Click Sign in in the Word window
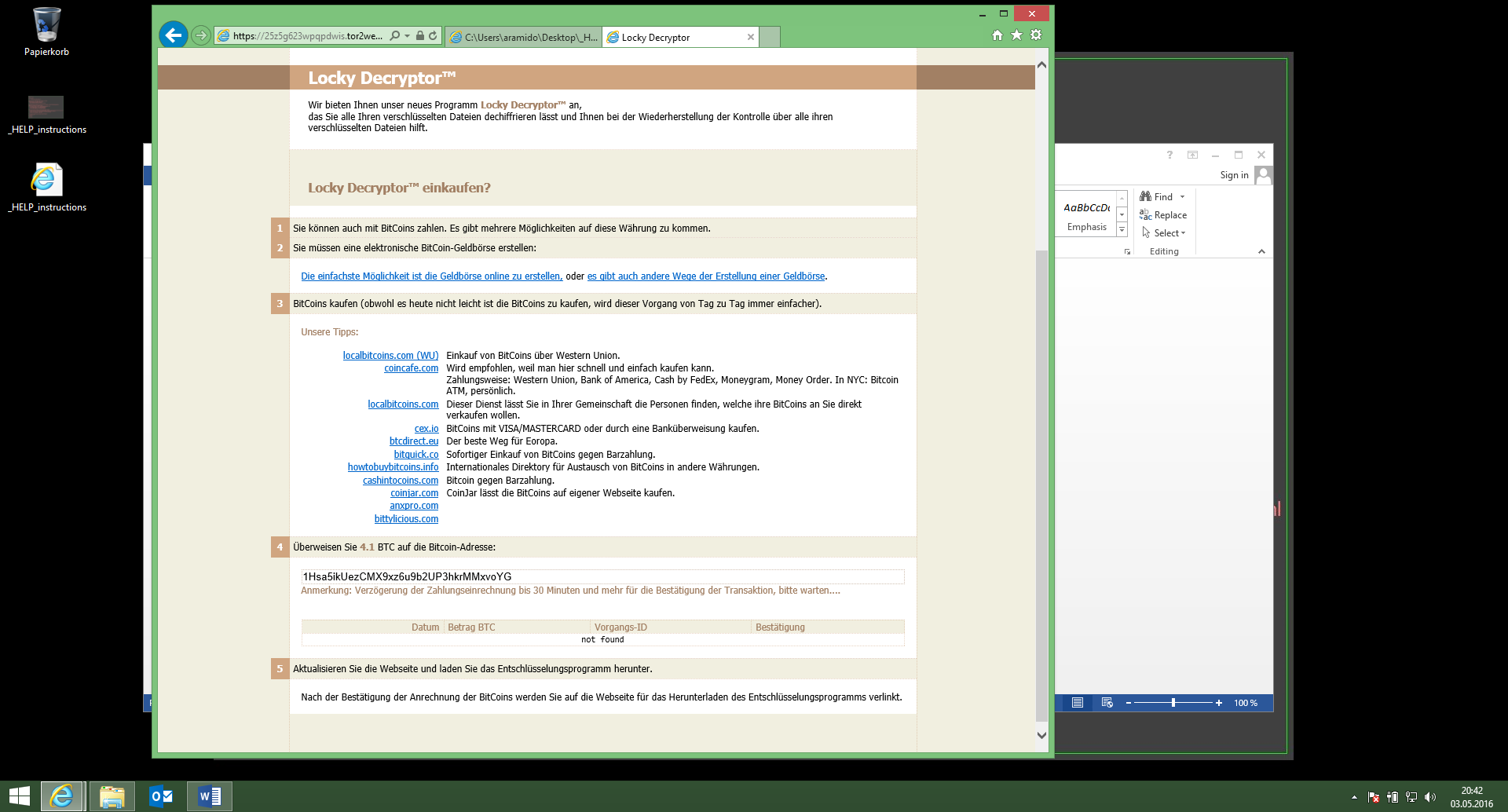The height and width of the screenshot is (812, 1508). pos(1234,175)
